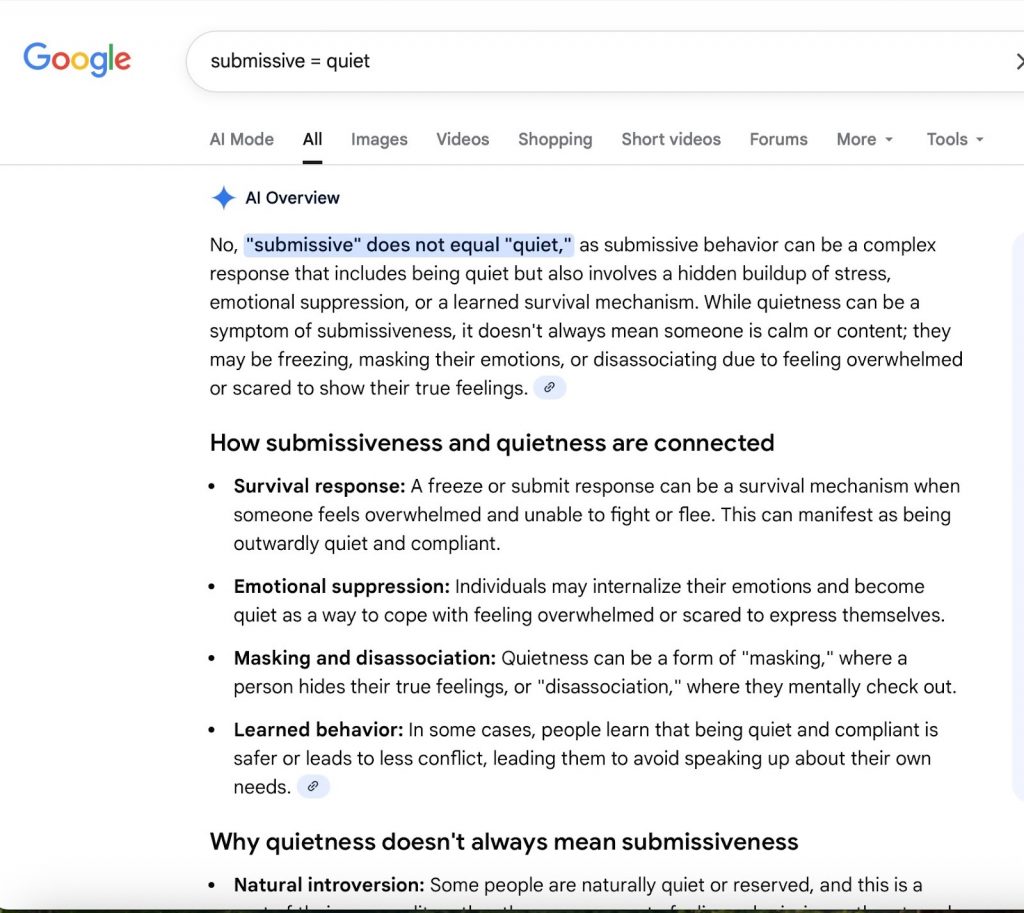Open the Tools dropdown
This screenshot has height=913, width=1024.
coord(954,139)
